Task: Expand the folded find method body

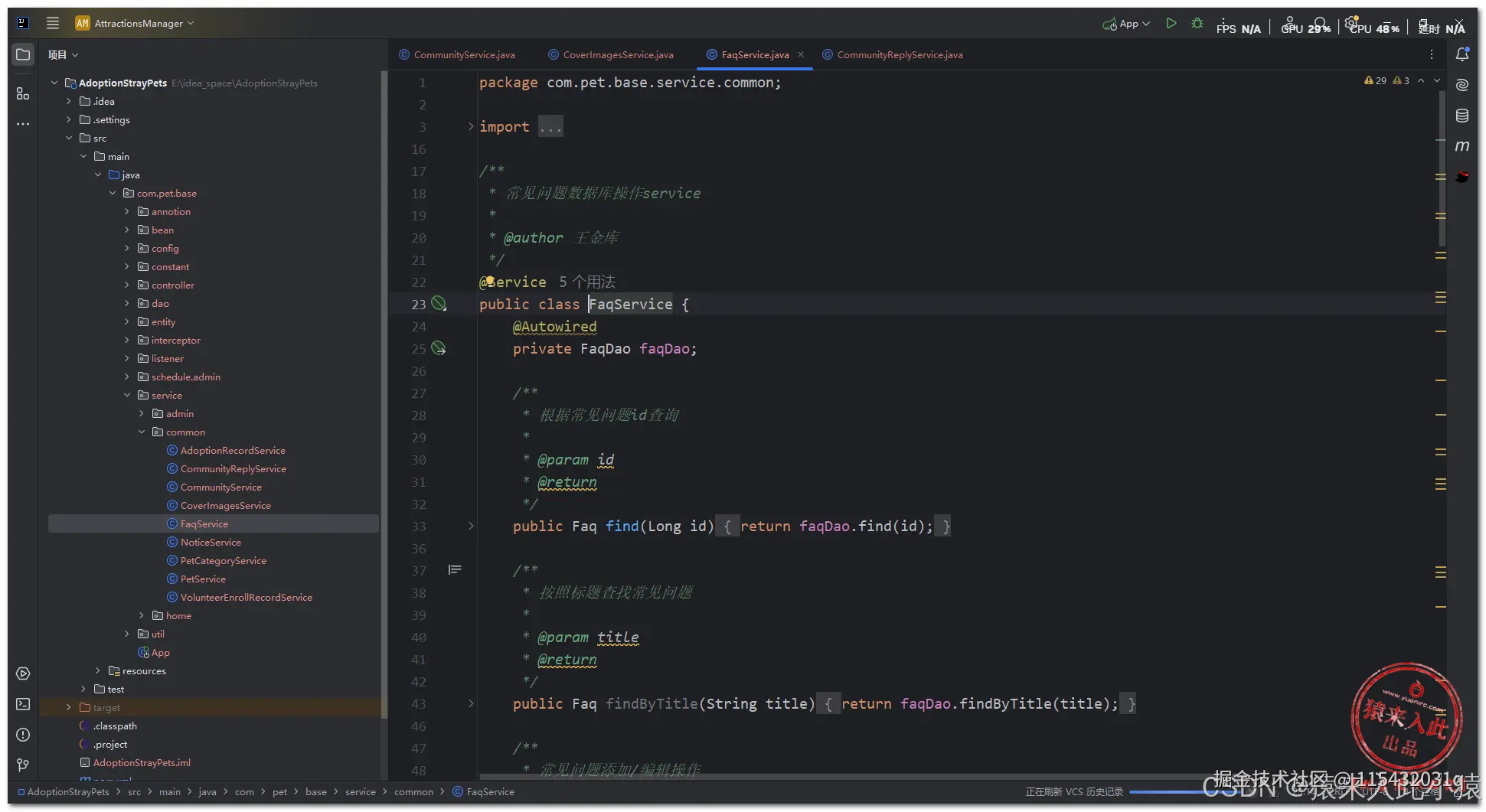Action: (x=471, y=526)
